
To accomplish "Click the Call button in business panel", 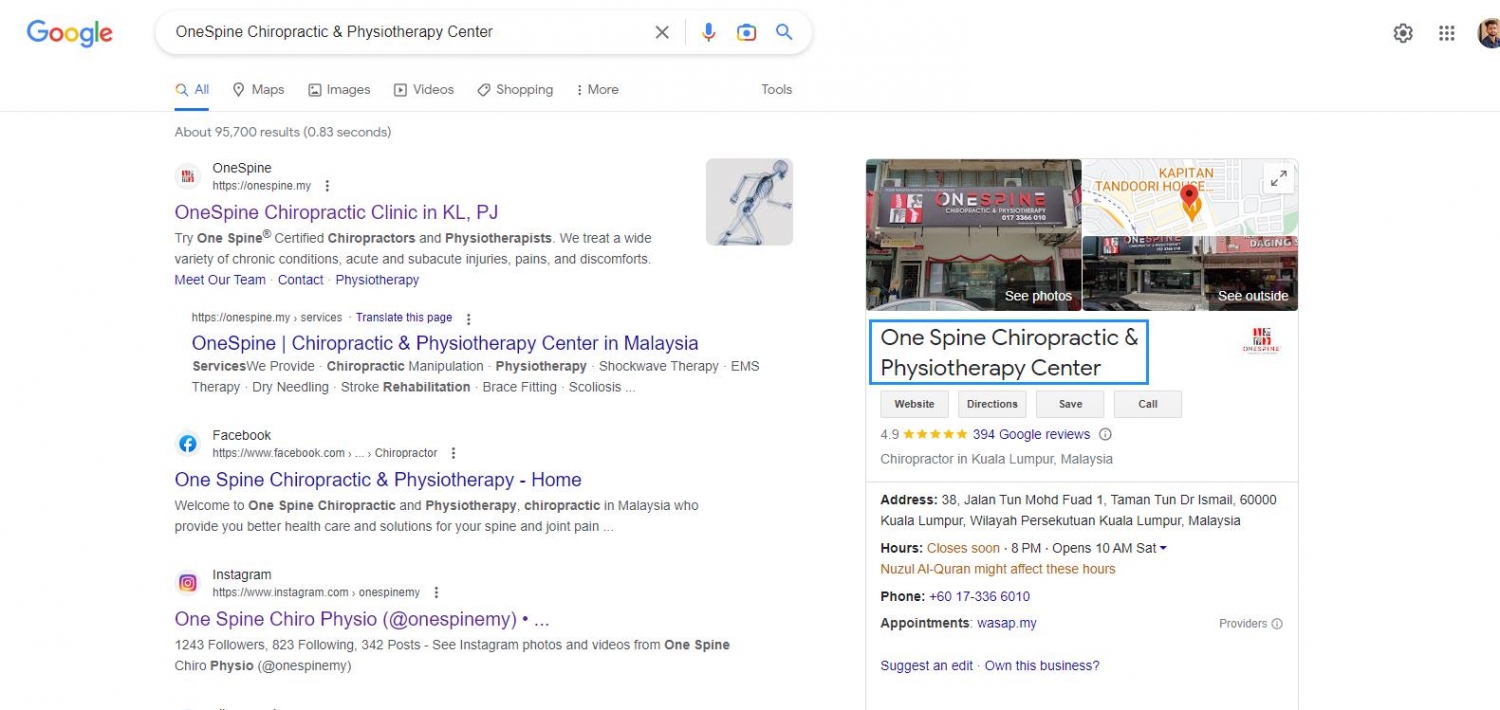I will coord(1148,404).
